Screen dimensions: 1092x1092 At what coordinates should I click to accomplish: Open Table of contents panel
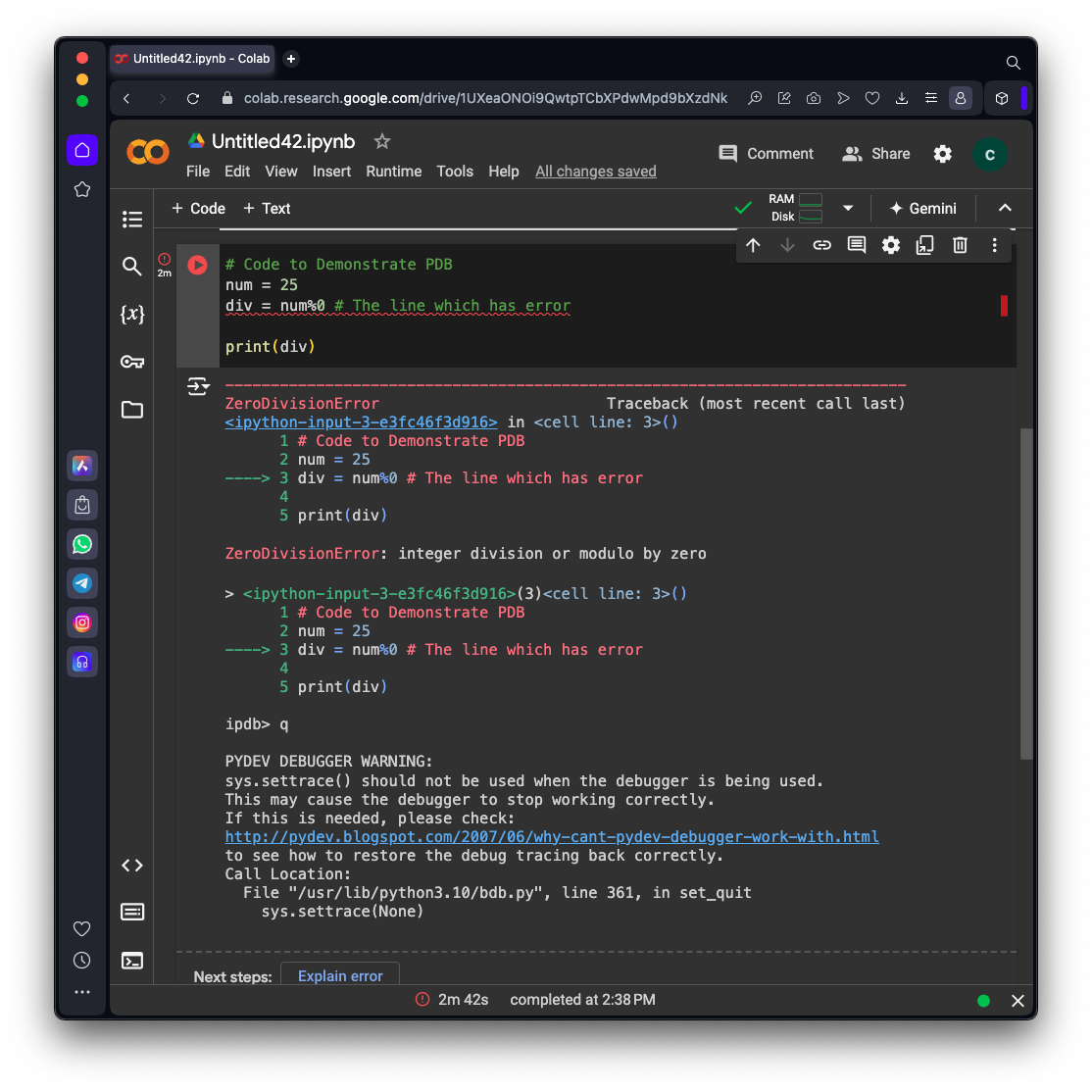(132, 220)
